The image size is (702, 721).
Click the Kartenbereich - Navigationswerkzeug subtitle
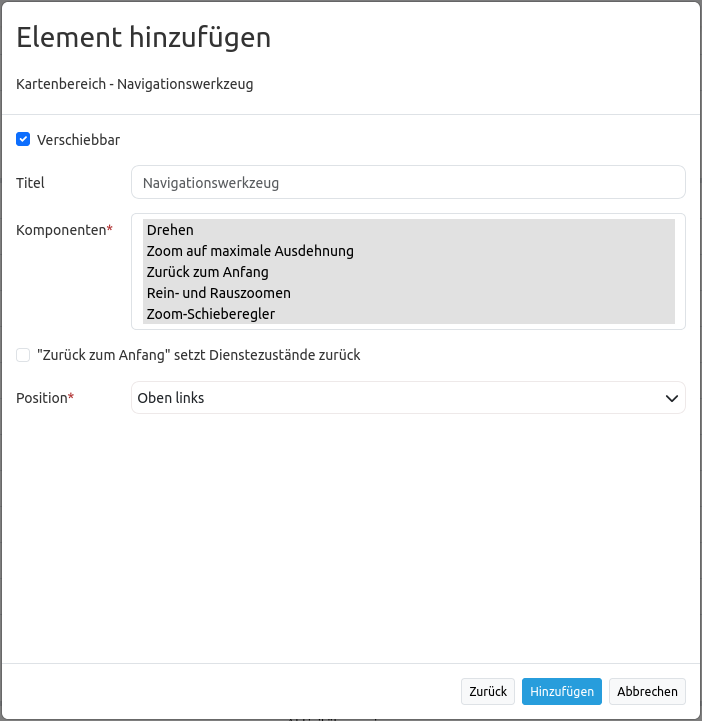[135, 84]
